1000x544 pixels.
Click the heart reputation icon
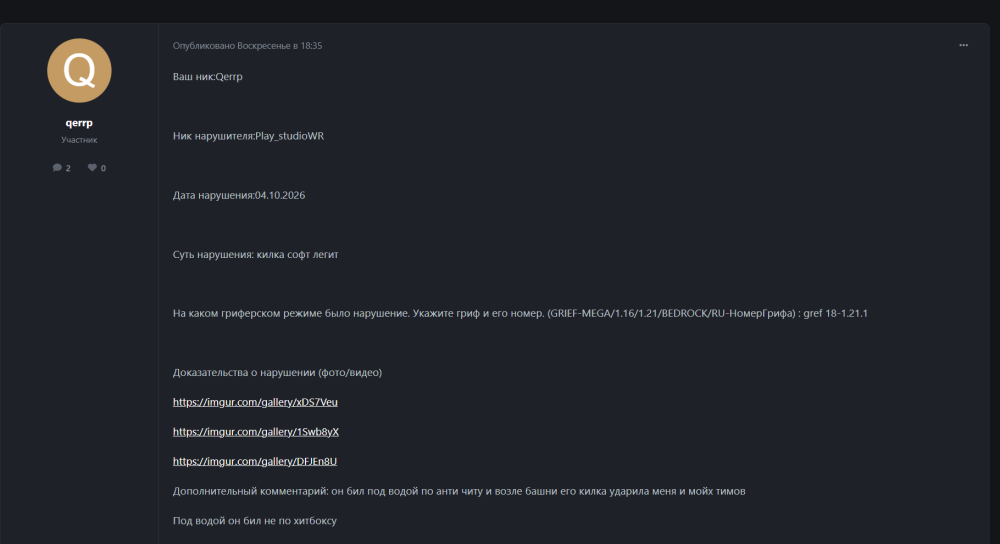92,168
